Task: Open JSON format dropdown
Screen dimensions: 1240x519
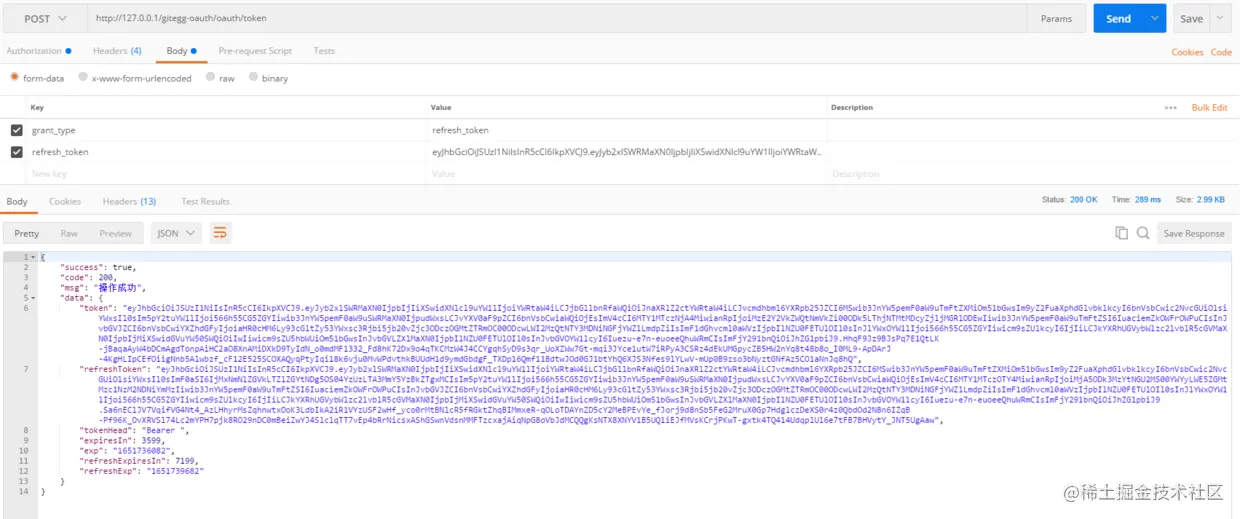Action: pyautogui.click(x=176, y=233)
